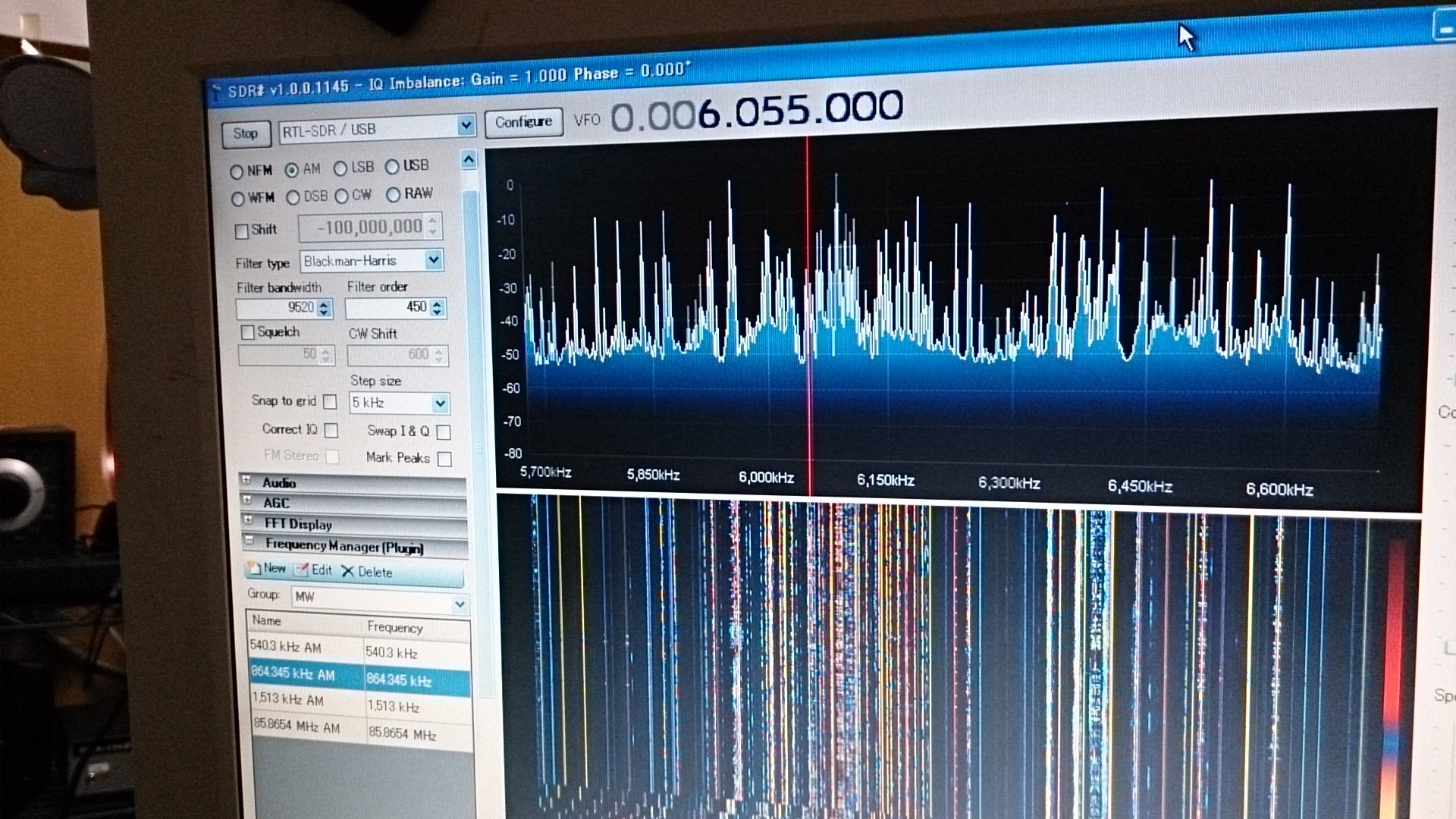Select the 1,513 kHz AM entry
This screenshot has width=1456, height=819.
pos(362,702)
